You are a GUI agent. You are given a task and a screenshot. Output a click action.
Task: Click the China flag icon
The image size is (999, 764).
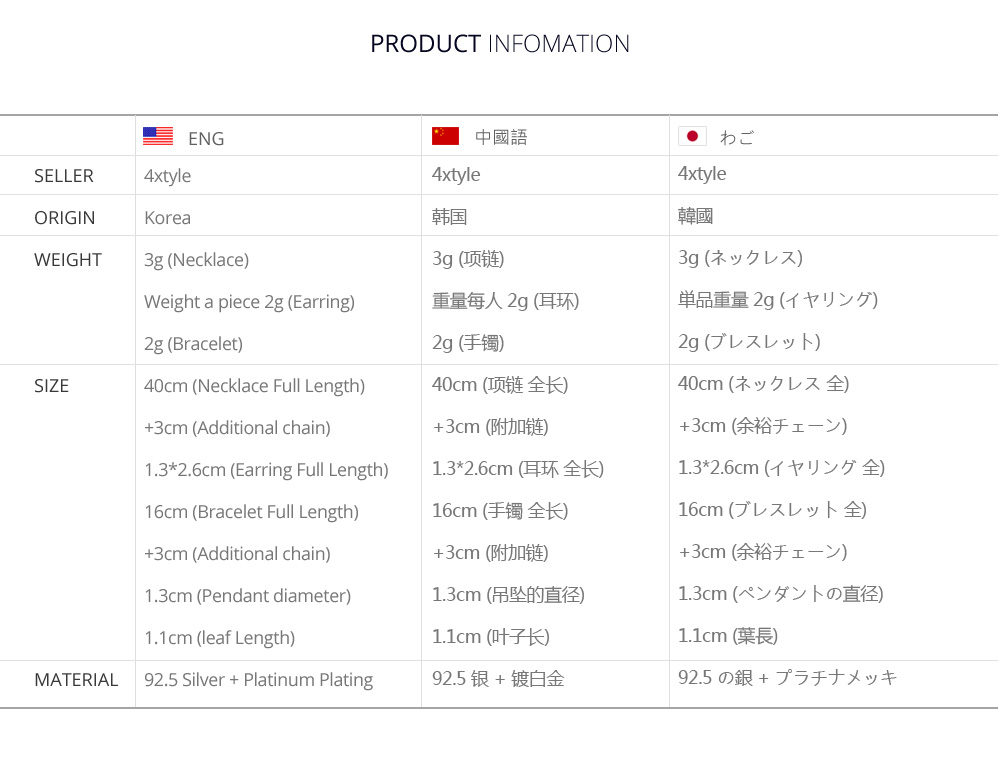(x=445, y=136)
